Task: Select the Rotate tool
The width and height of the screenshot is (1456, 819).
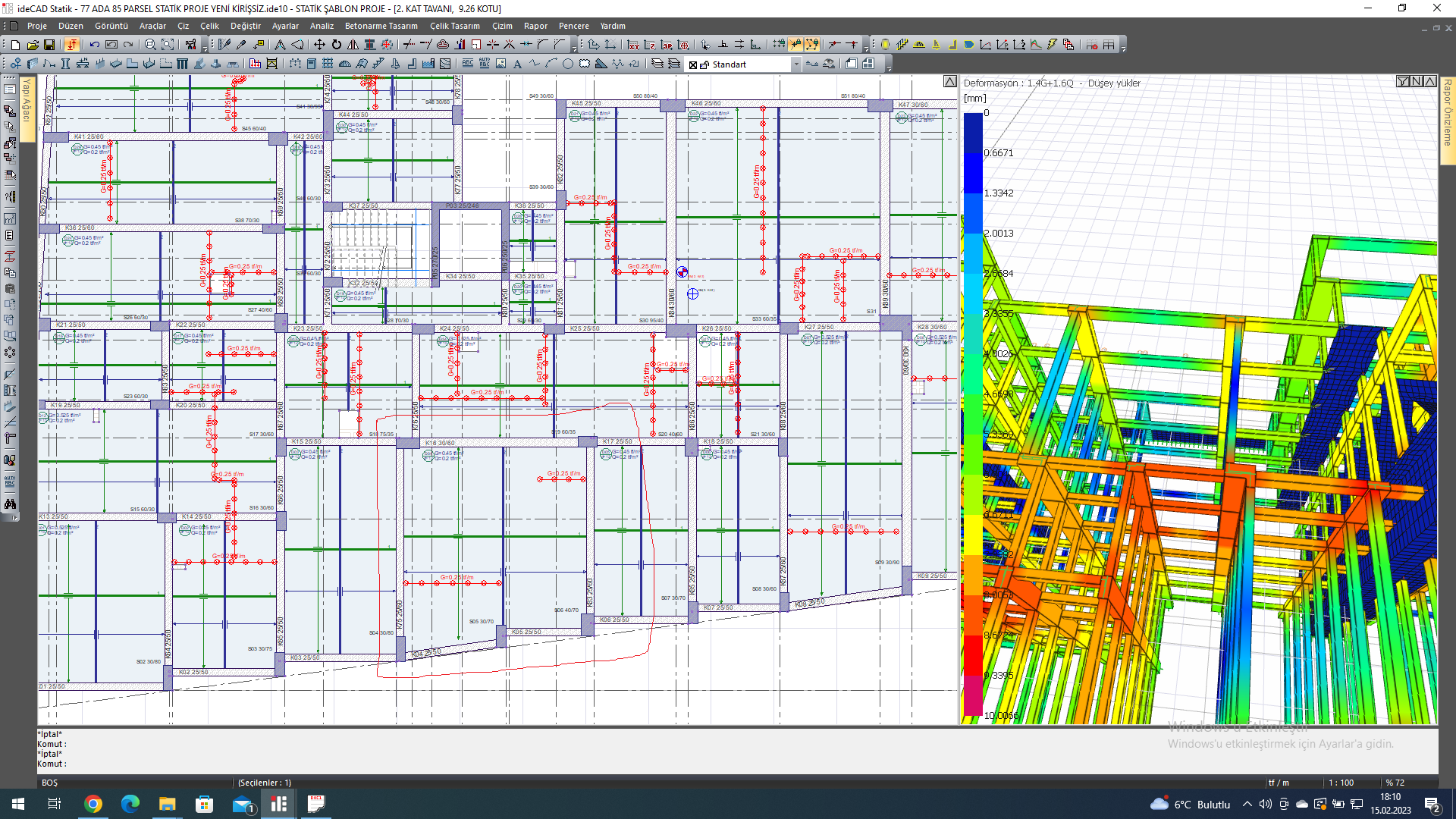Action: [x=336, y=45]
